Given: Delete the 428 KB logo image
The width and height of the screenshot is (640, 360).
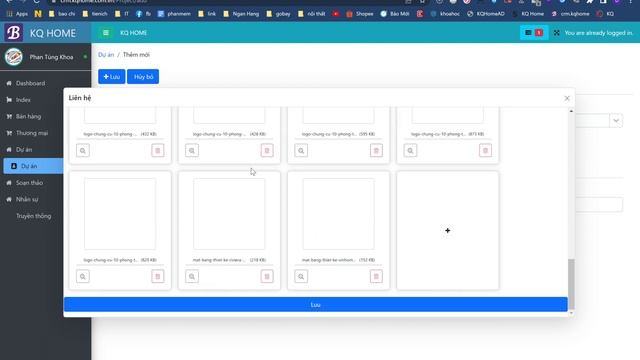Looking at the screenshot, I should click(267, 151).
